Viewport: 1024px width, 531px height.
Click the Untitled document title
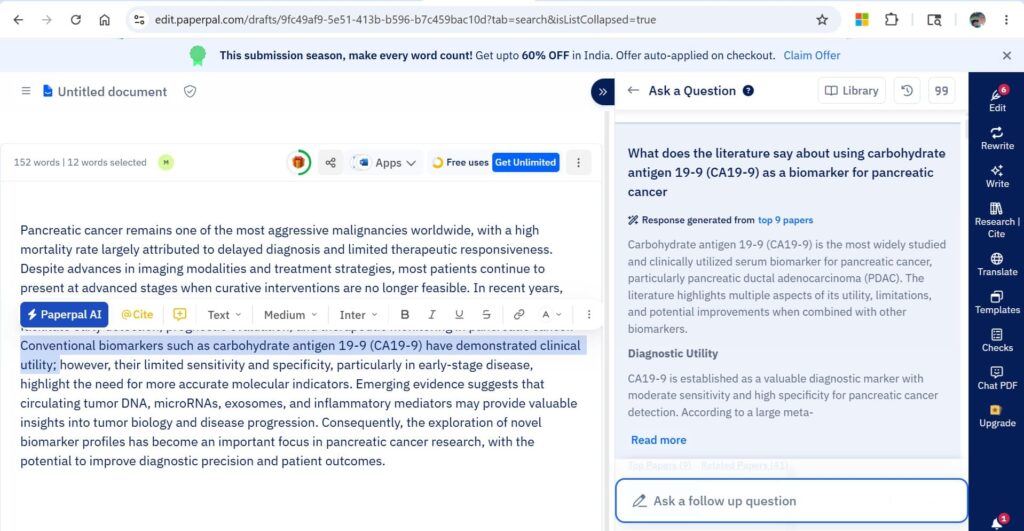click(112, 91)
